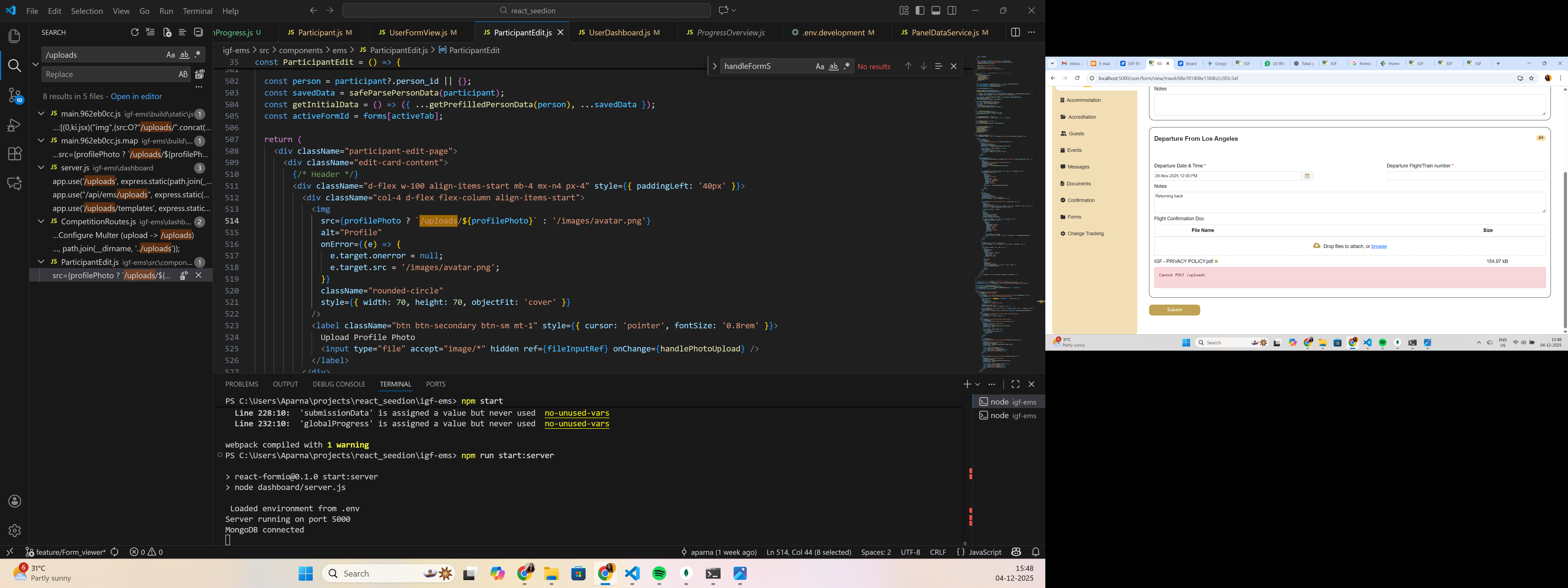Toggle Match Case in sidebar search
The height and width of the screenshot is (588, 1568).
(x=170, y=55)
